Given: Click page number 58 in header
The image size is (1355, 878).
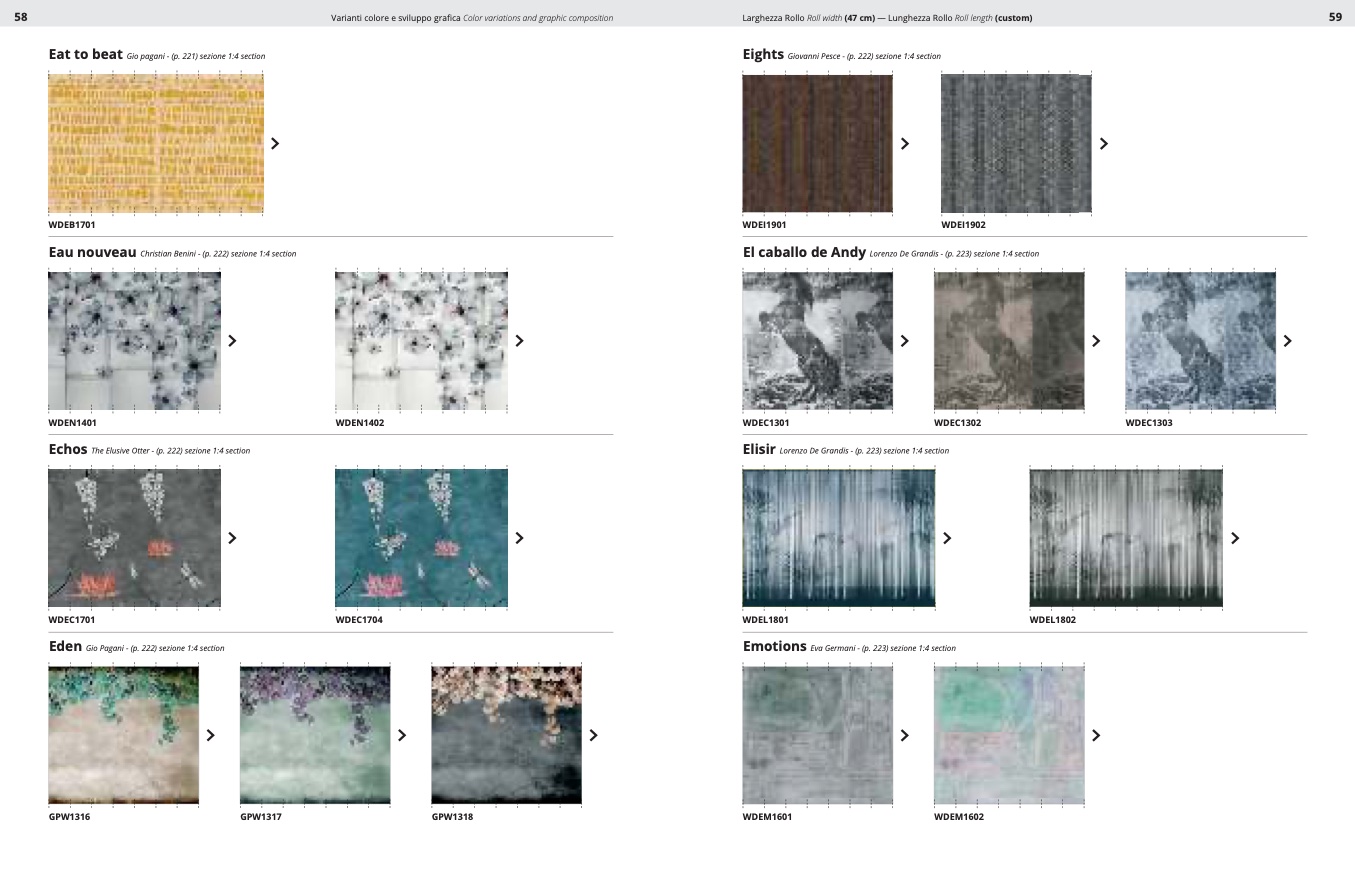Looking at the screenshot, I should pyautogui.click(x=21, y=17).
